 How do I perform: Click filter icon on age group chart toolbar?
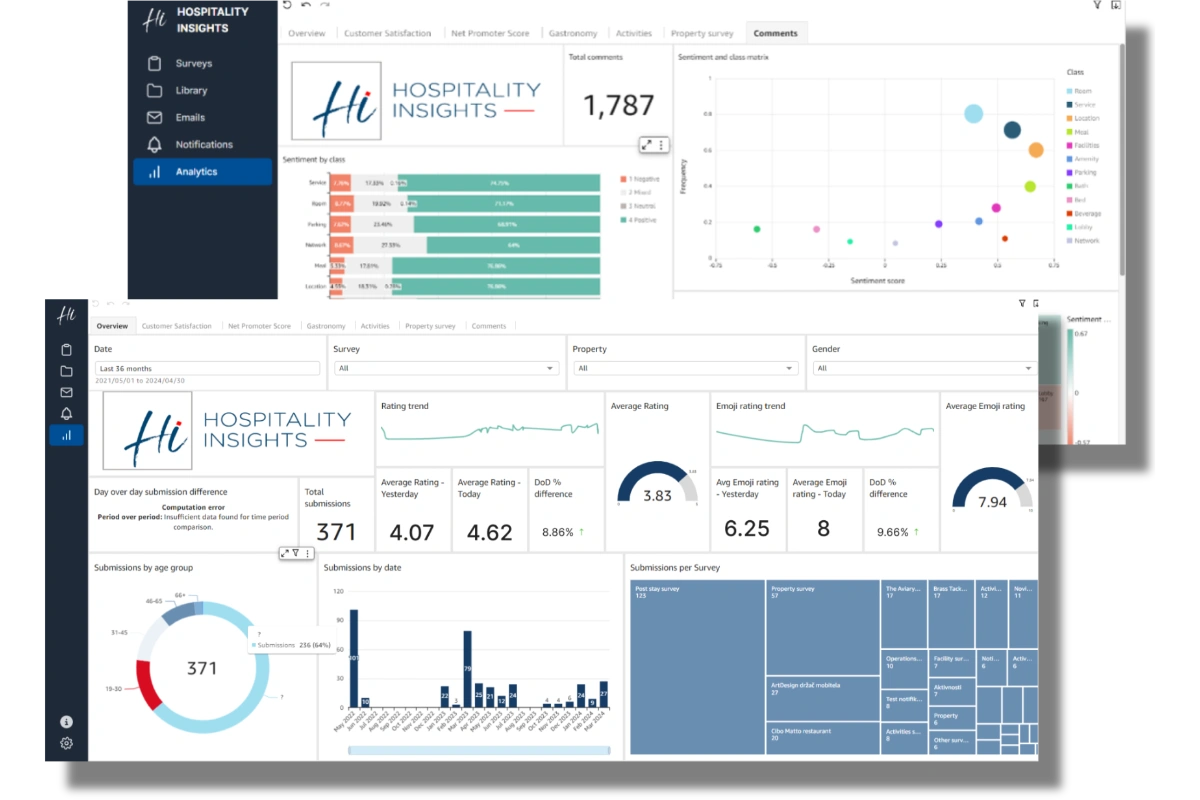click(x=296, y=553)
